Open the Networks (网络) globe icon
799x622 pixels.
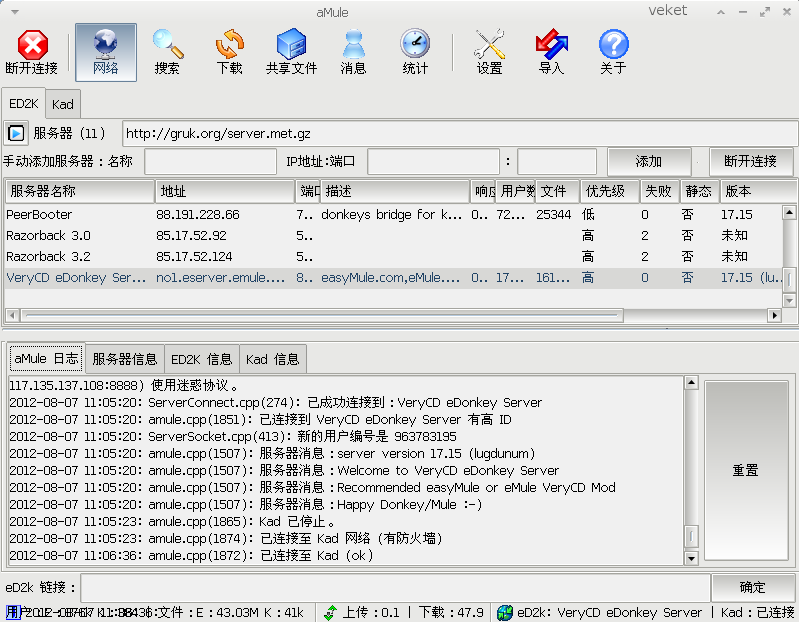(105, 44)
